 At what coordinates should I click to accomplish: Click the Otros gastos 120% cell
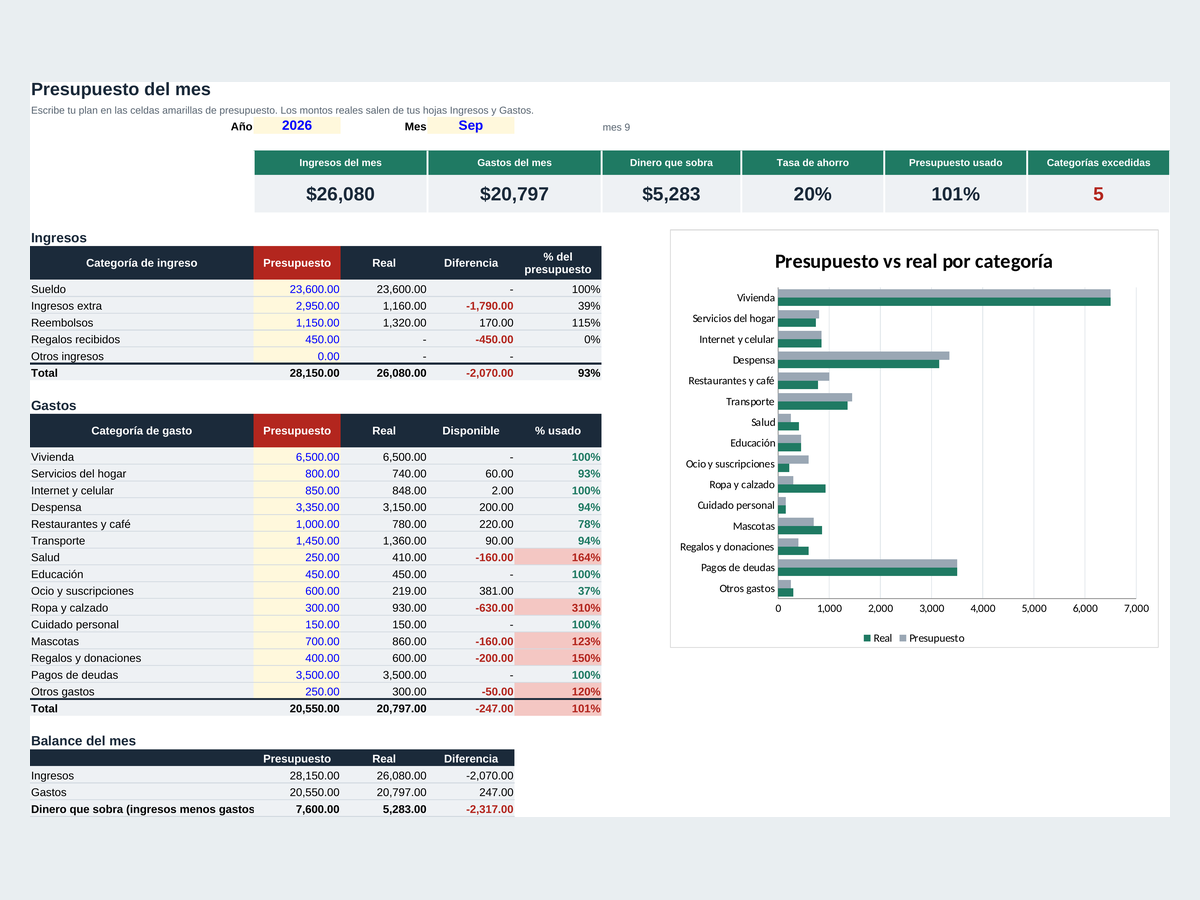pyautogui.click(x=558, y=692)
